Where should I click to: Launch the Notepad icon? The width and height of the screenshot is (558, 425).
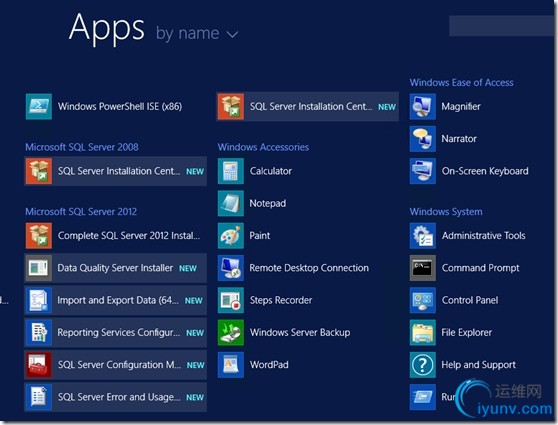coord(231,203)
